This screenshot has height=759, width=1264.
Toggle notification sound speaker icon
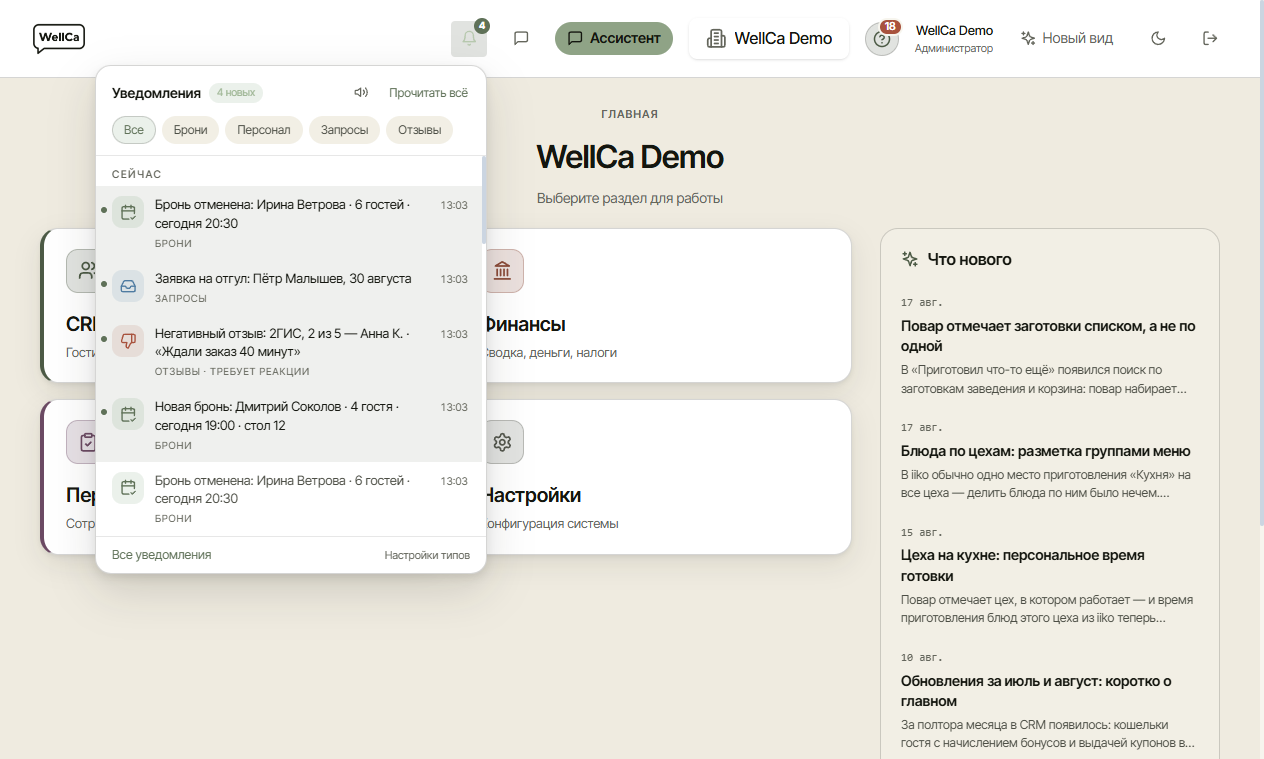[361, 93]
